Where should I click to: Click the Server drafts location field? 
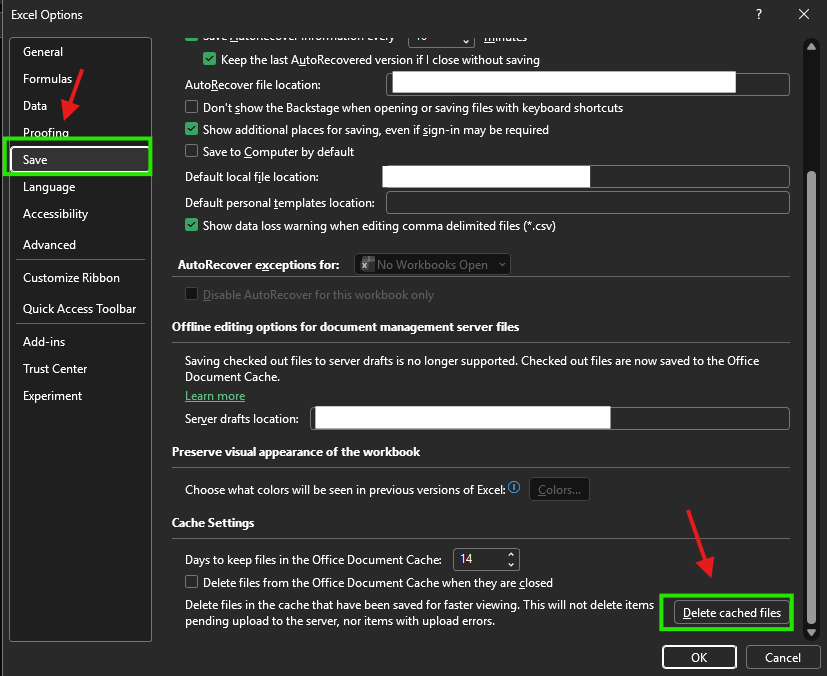pos(550,419)
